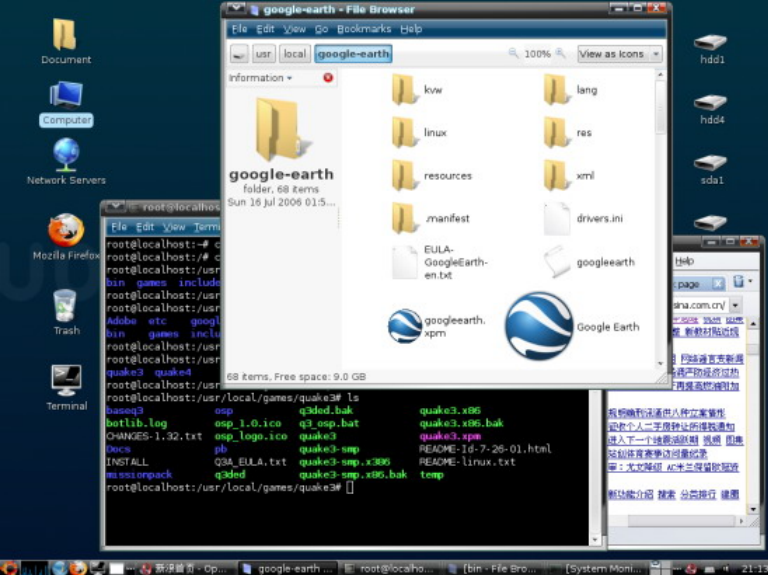Click the browser URL field sina.com.cn
768x575 pixels.
point(700,305)
